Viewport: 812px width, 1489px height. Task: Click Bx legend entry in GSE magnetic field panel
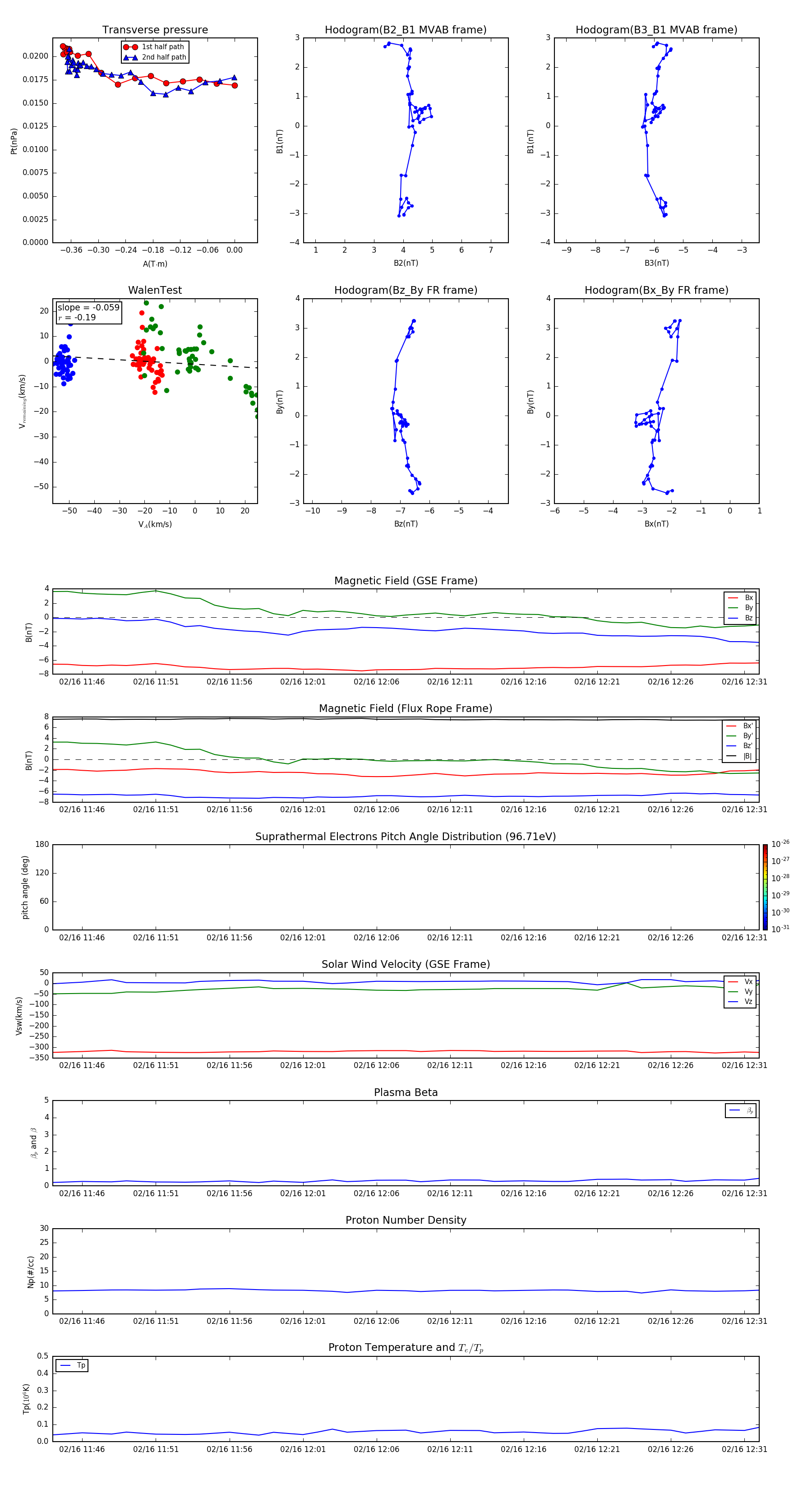741,598
